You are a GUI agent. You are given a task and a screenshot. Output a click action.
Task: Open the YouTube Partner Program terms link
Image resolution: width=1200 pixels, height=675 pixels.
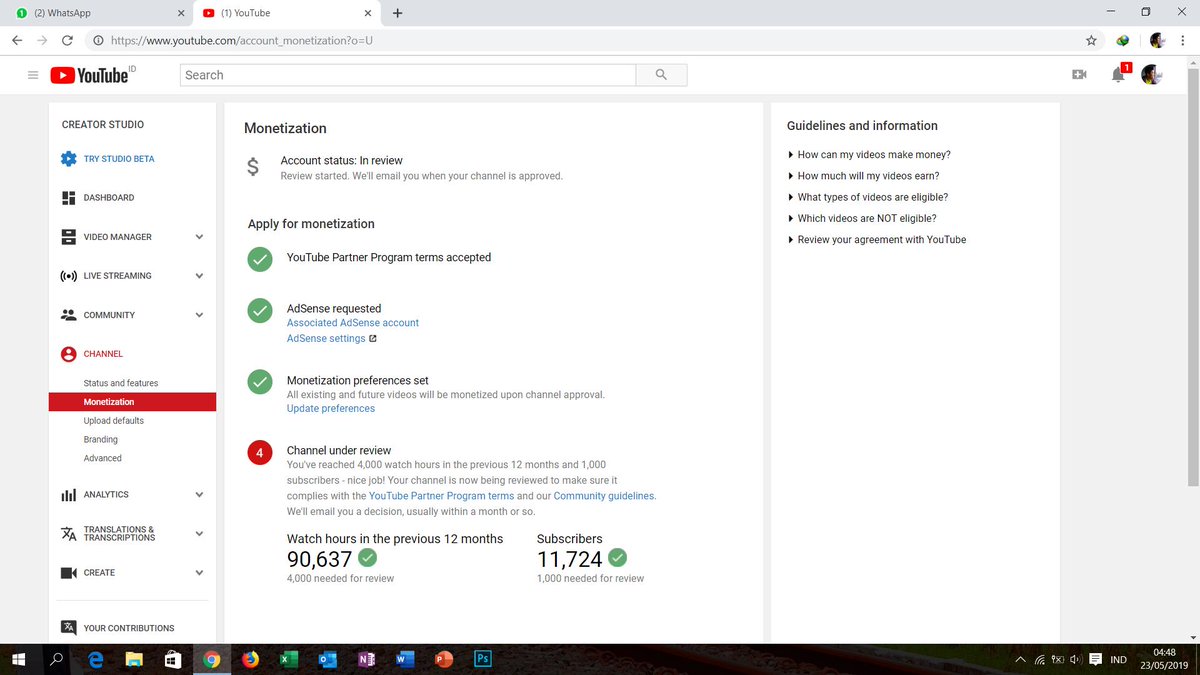[x=442, y=496]
